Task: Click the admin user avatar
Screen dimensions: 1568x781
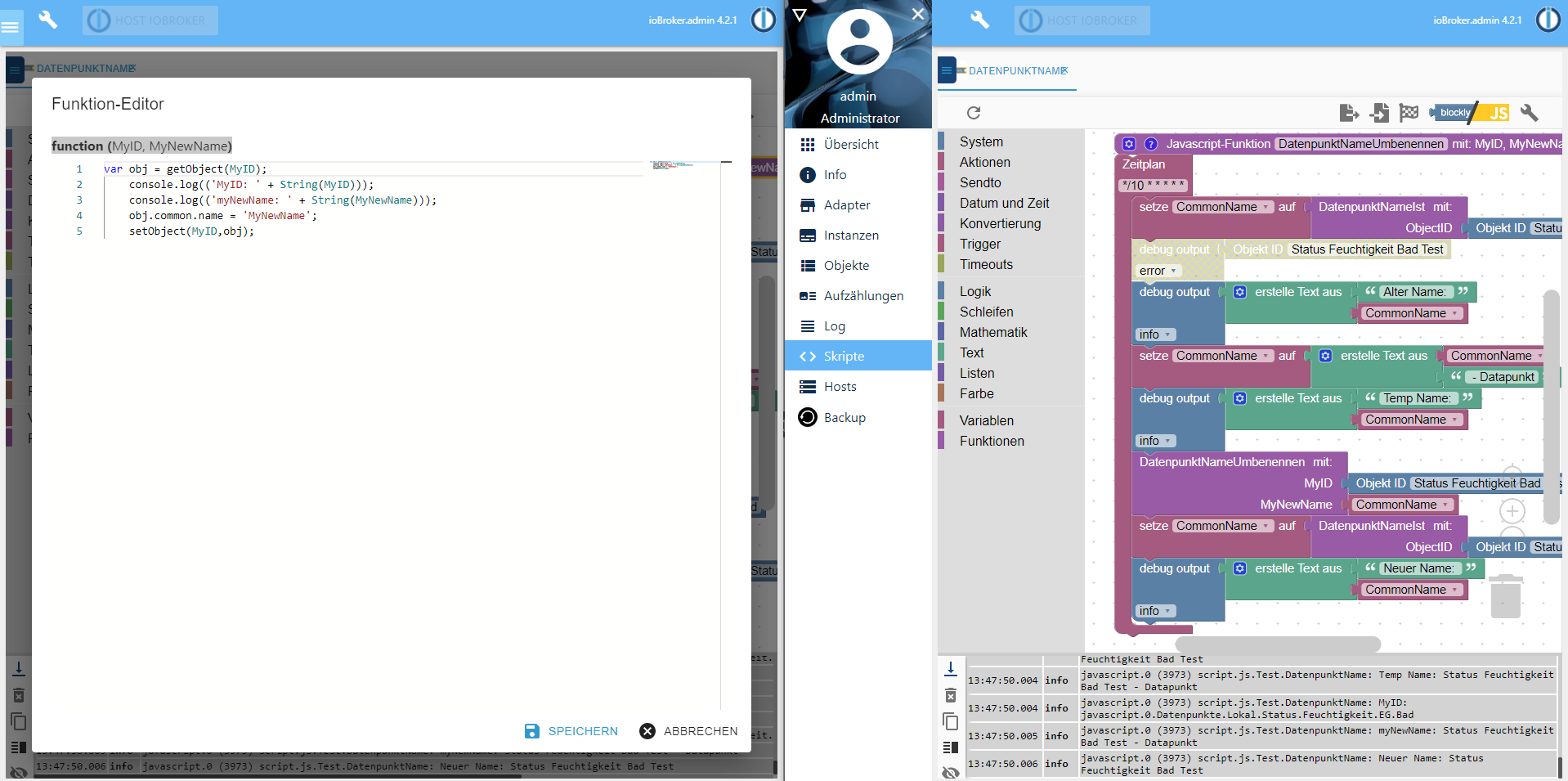Action: [859, 42]
